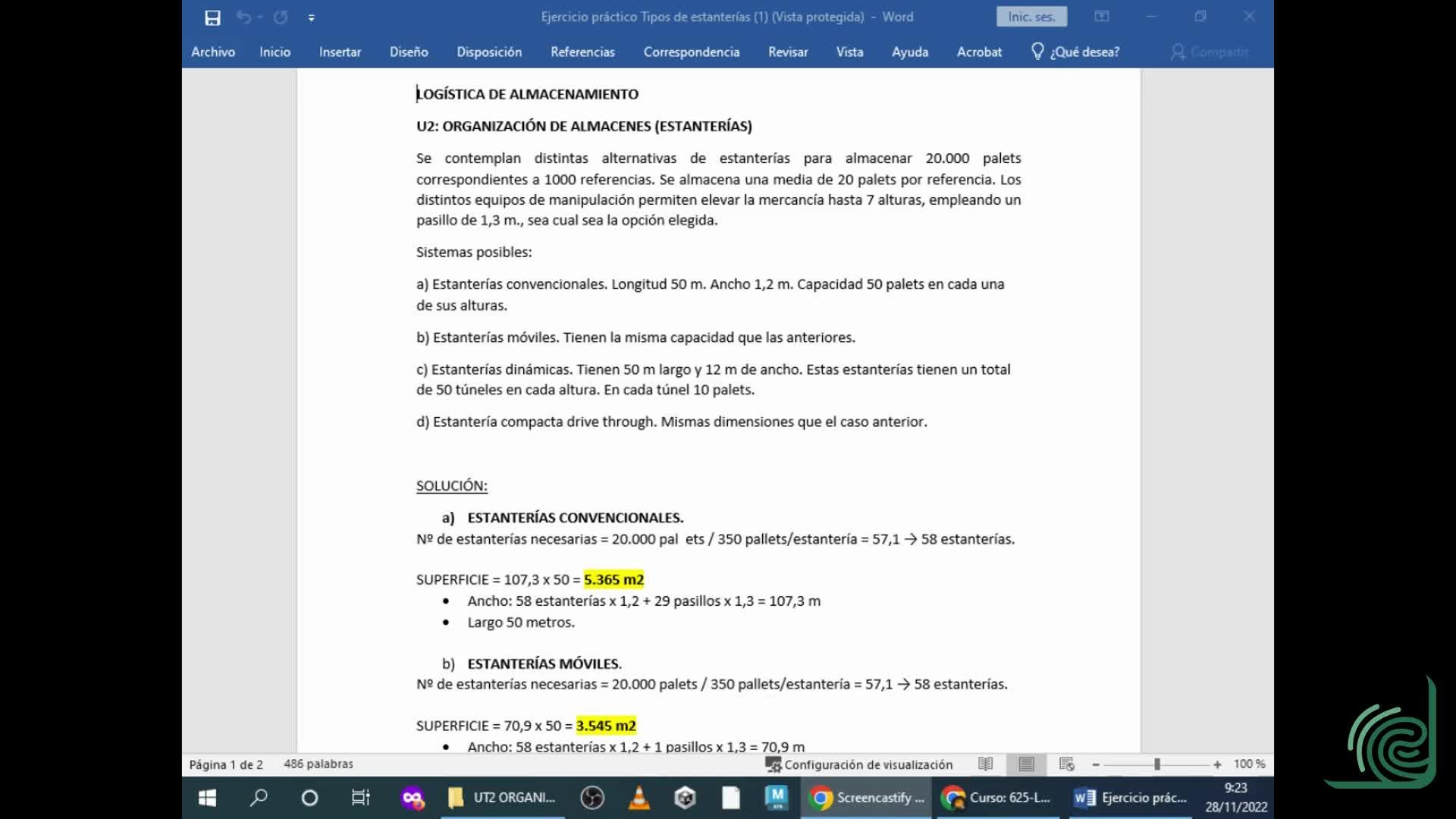The width and height of the screenshot is (1456, 819).
Task: Open Windows Start menu icon
Action: 207,798
